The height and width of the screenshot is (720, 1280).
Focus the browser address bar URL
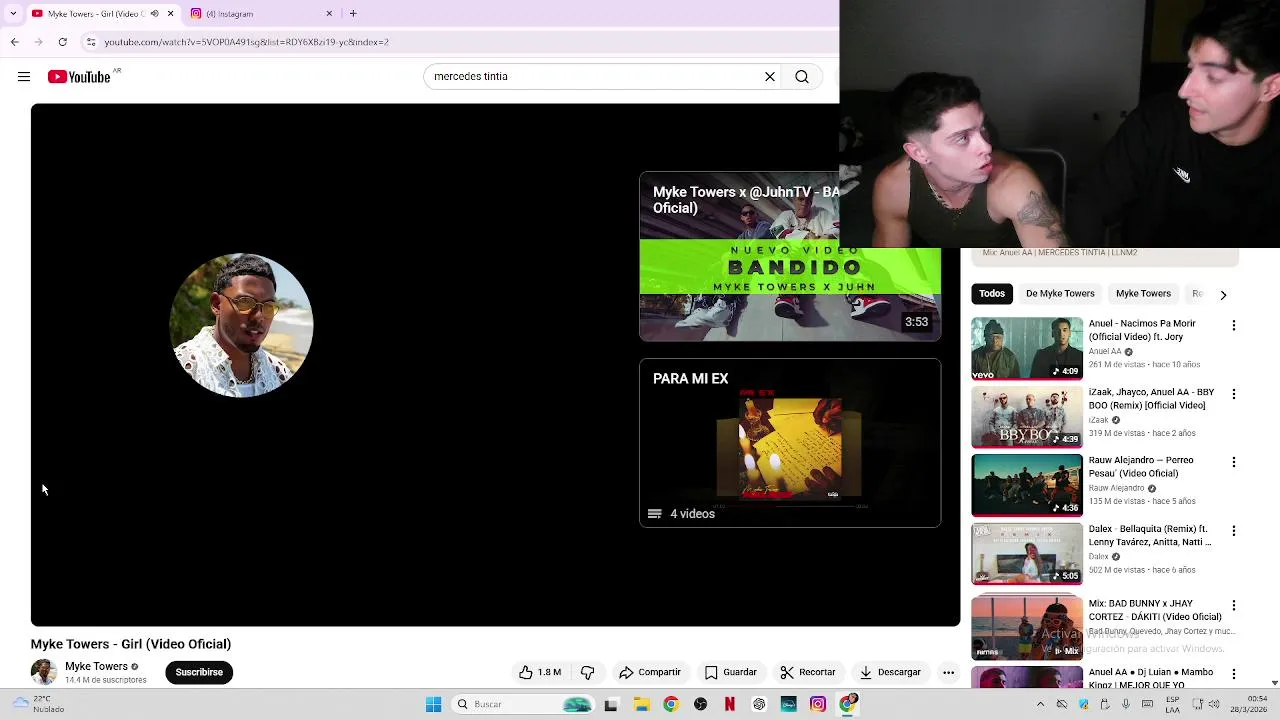click(x=246, y=42)
